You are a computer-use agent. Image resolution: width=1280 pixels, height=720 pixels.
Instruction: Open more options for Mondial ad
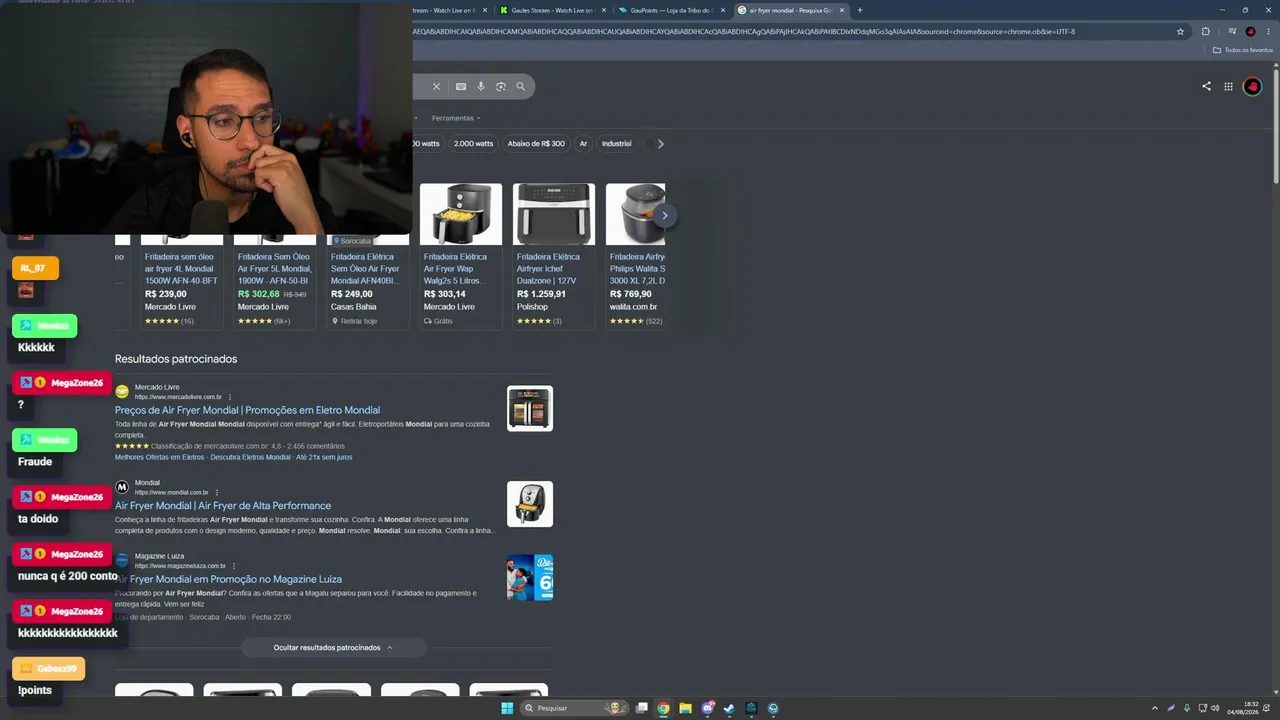[x=217, y=492]
